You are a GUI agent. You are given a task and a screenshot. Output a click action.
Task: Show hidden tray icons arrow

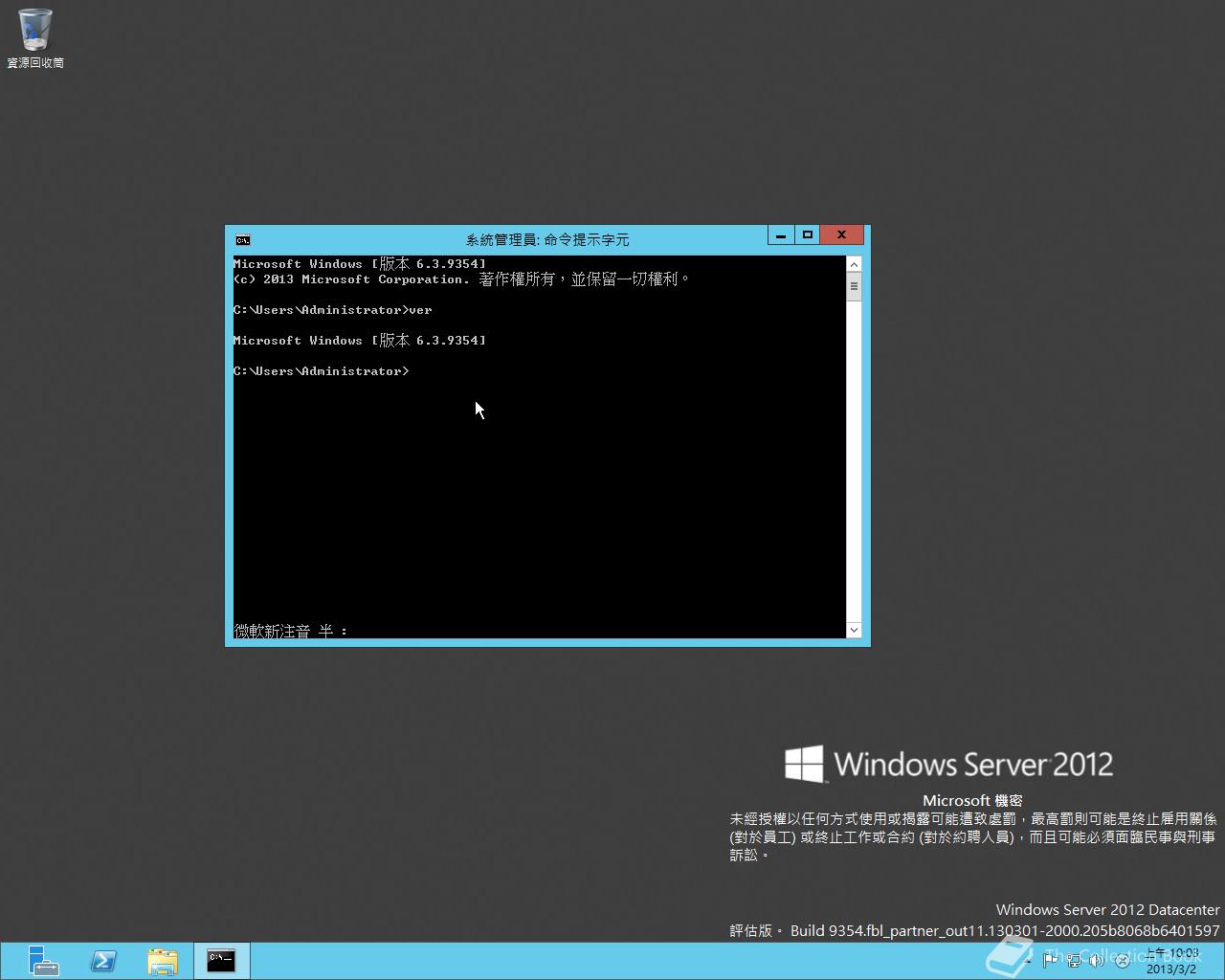click(x=1029, y=961)
